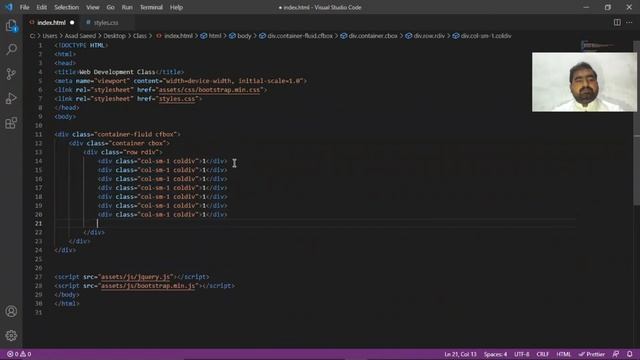Click the Desktop breadcrumb
Image resolution: width=640 pixels, height=360 pixels.
click(x=114, y=36)
